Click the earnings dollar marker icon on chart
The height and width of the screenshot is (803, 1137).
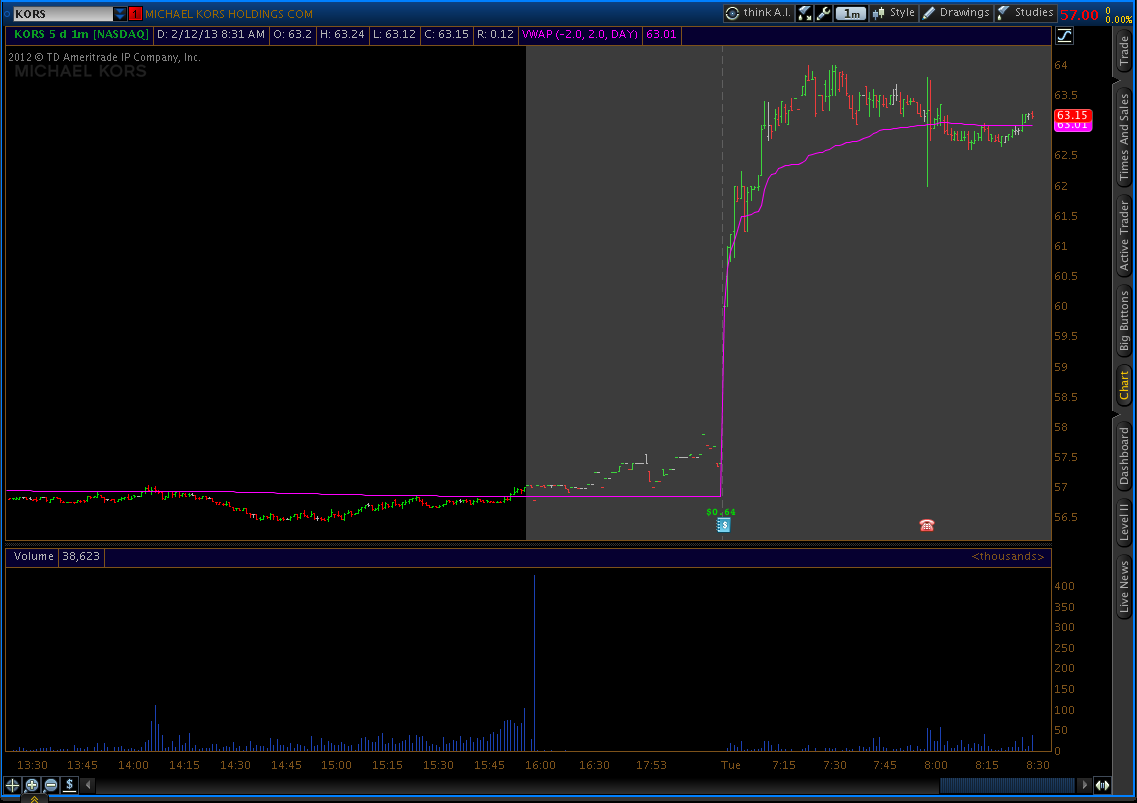coord(723,524)
